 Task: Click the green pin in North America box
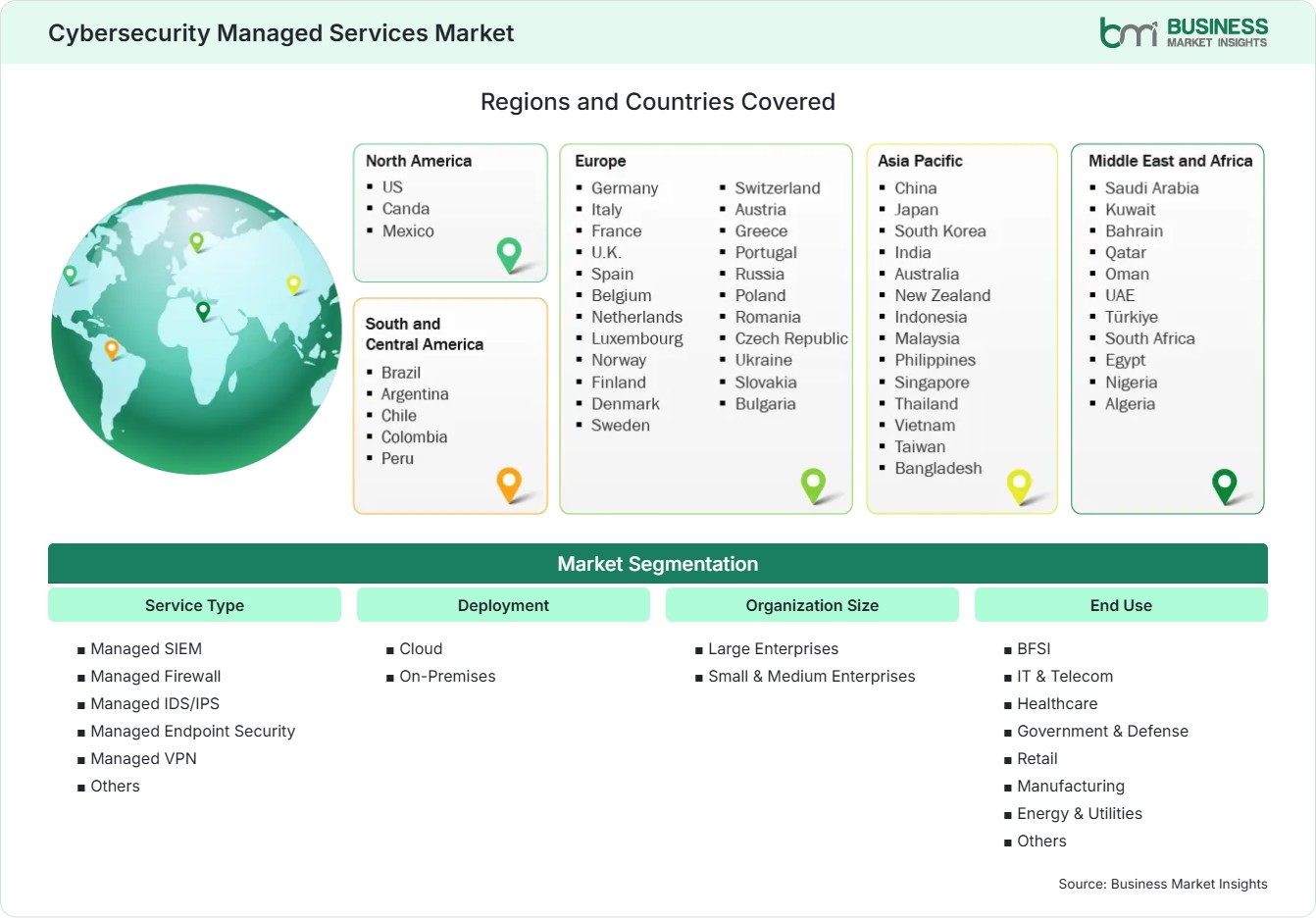pyautogui.click(x=509, y=255)
